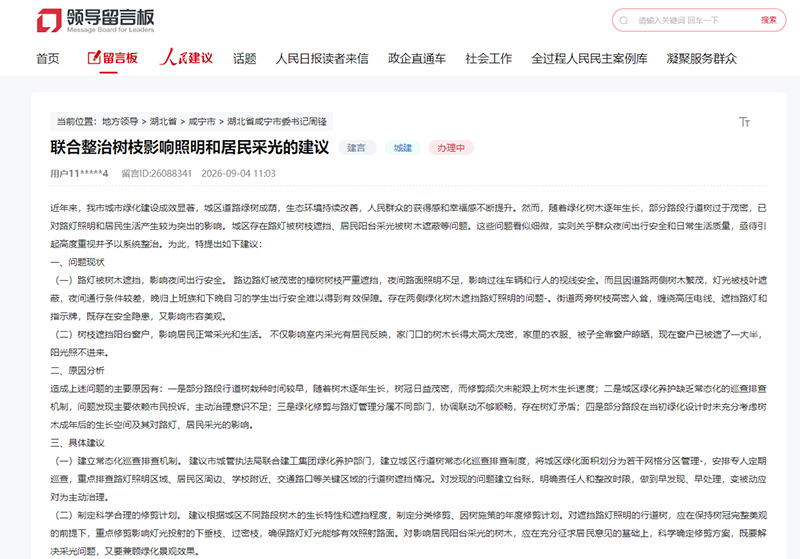Open the 话题 nav item
Screen dimensions: 800x559
click(244, 59)
